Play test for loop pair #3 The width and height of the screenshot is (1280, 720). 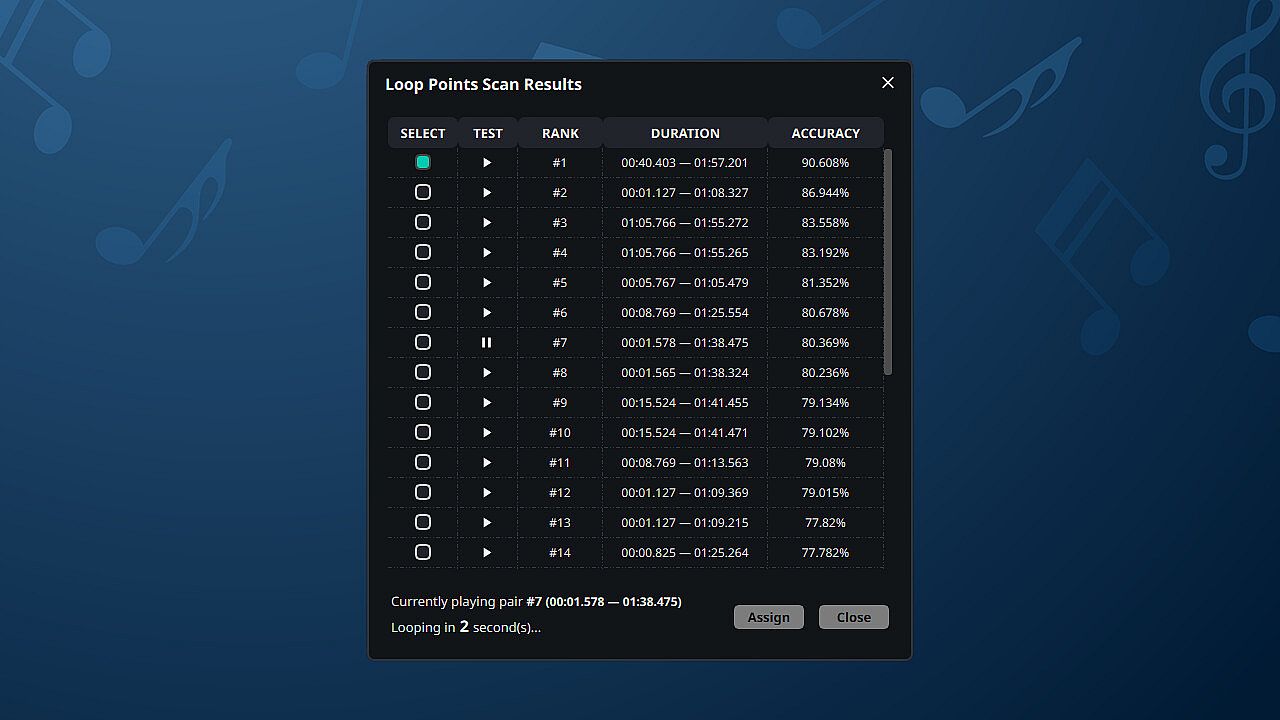487,222
